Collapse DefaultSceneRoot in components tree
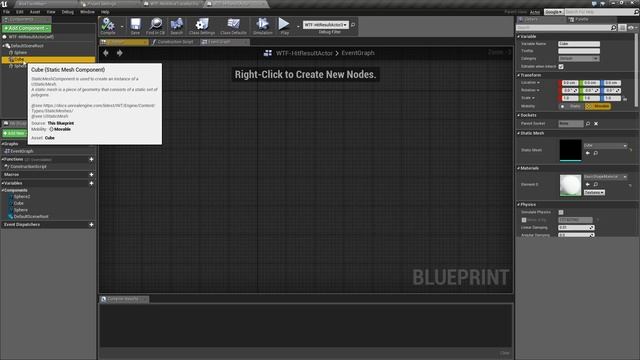The image size is (640, 360). pyautogui.click(x=4, y=46)
